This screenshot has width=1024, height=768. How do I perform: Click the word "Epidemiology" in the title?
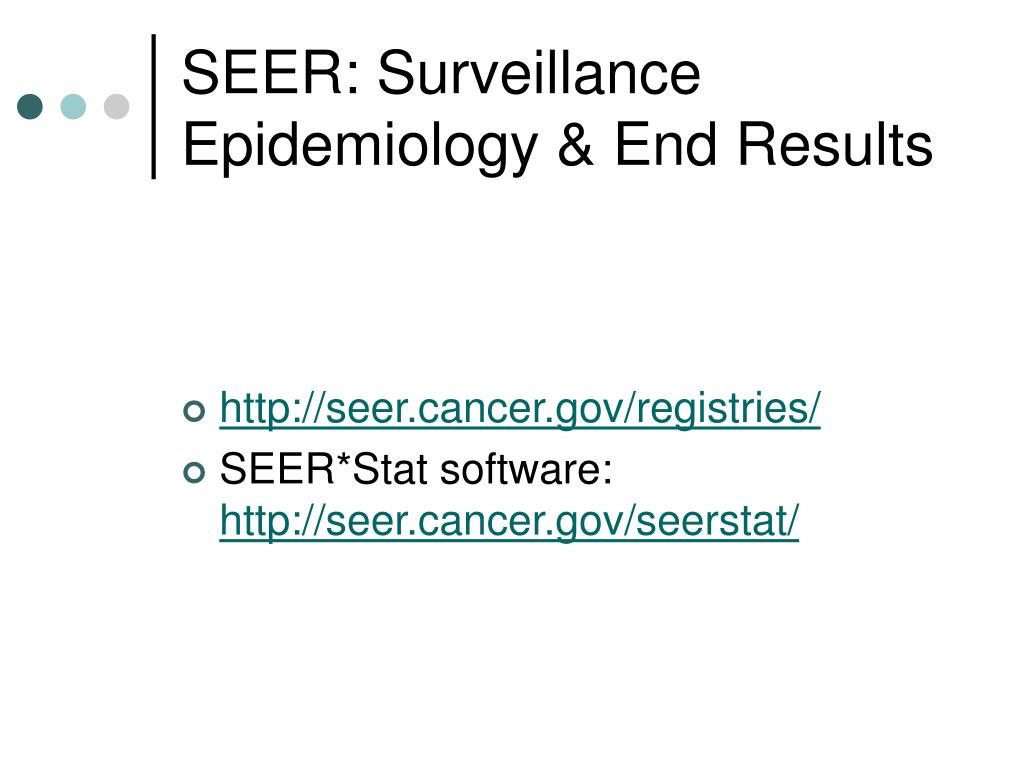(x=360, y=147)
